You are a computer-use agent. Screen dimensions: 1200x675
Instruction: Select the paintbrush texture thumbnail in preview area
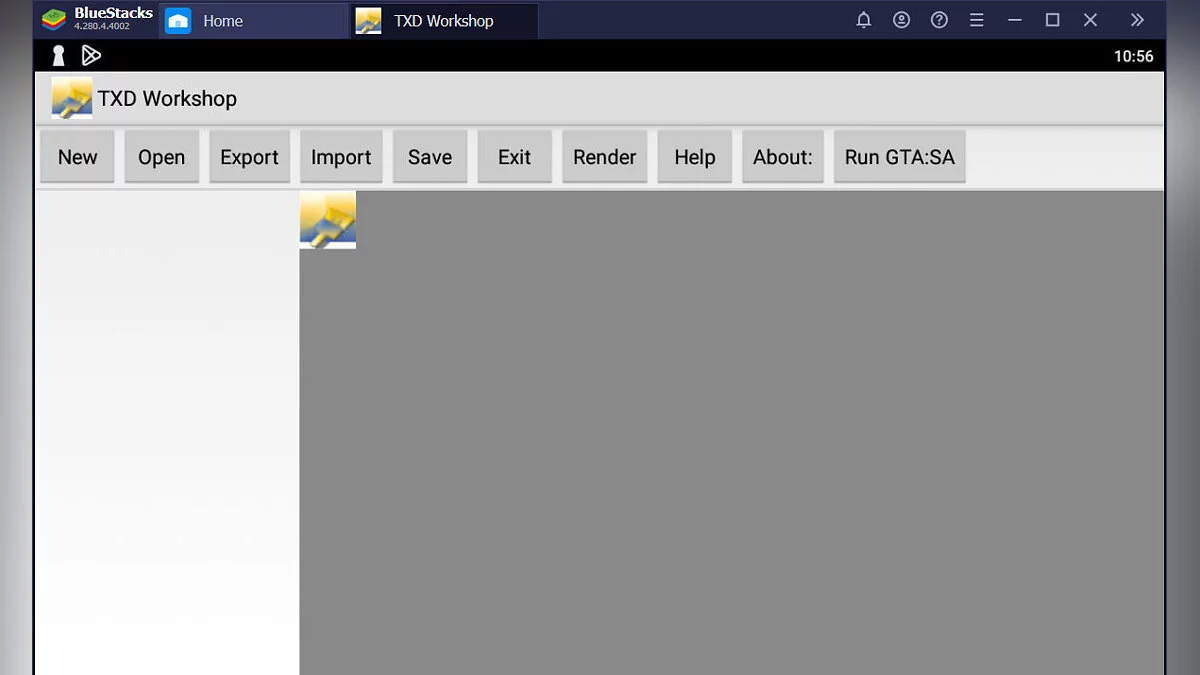(x=328, y=220)
